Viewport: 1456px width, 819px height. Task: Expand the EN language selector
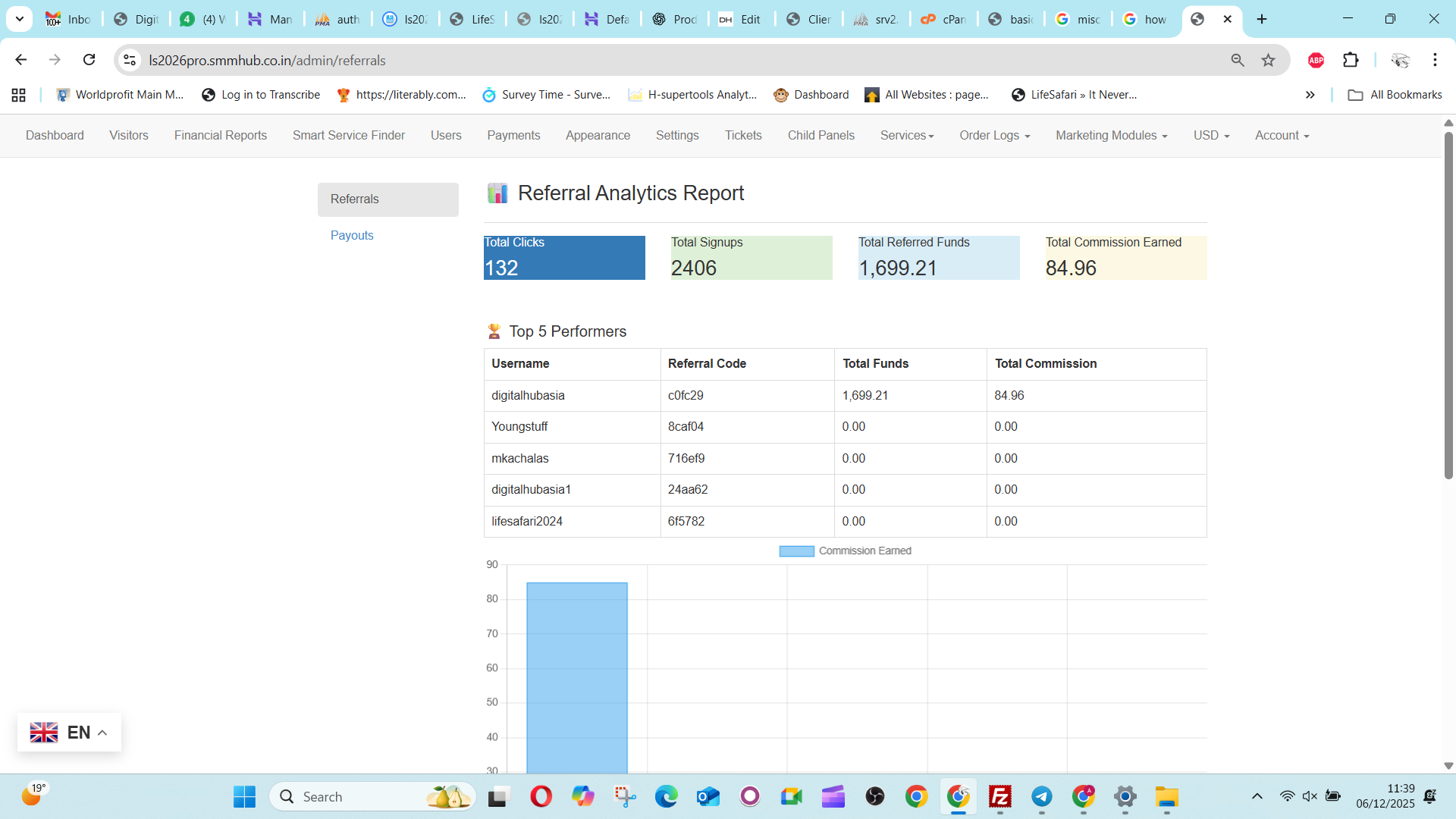(69, 733)
